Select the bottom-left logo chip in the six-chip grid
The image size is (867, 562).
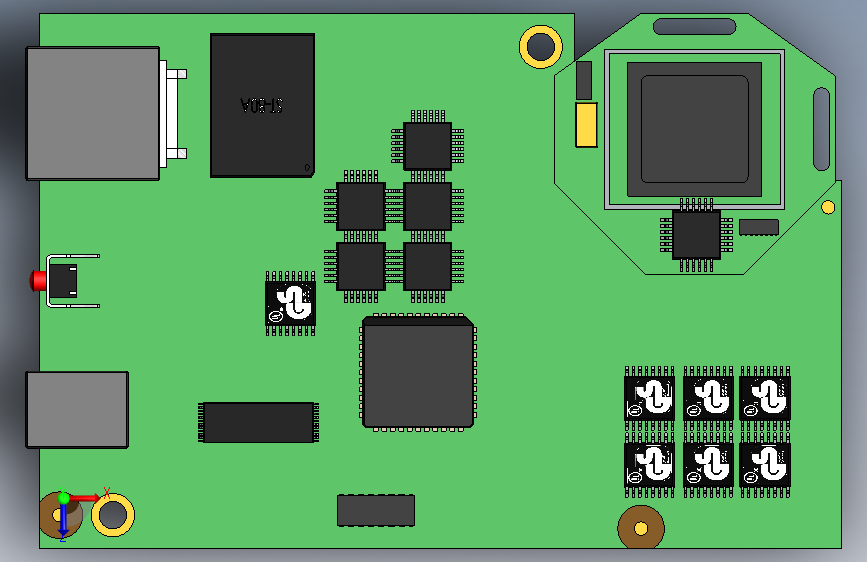[x=650, y=465]
